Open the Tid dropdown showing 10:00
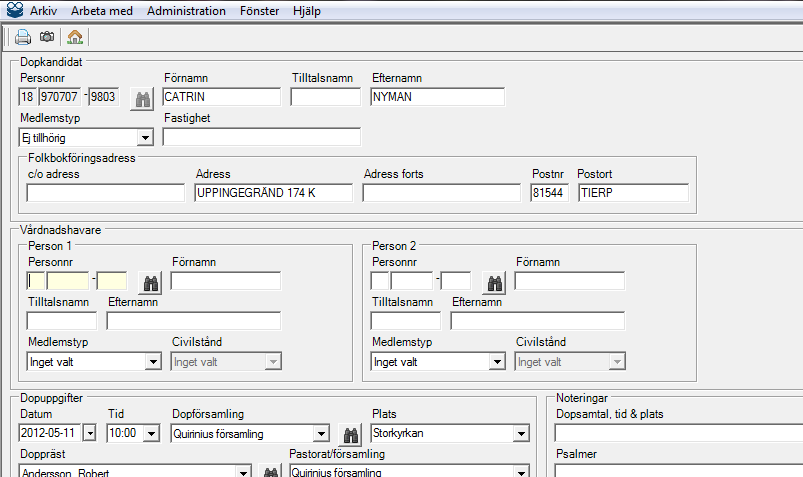Screen dimensions: 803x477 point(151,433)
